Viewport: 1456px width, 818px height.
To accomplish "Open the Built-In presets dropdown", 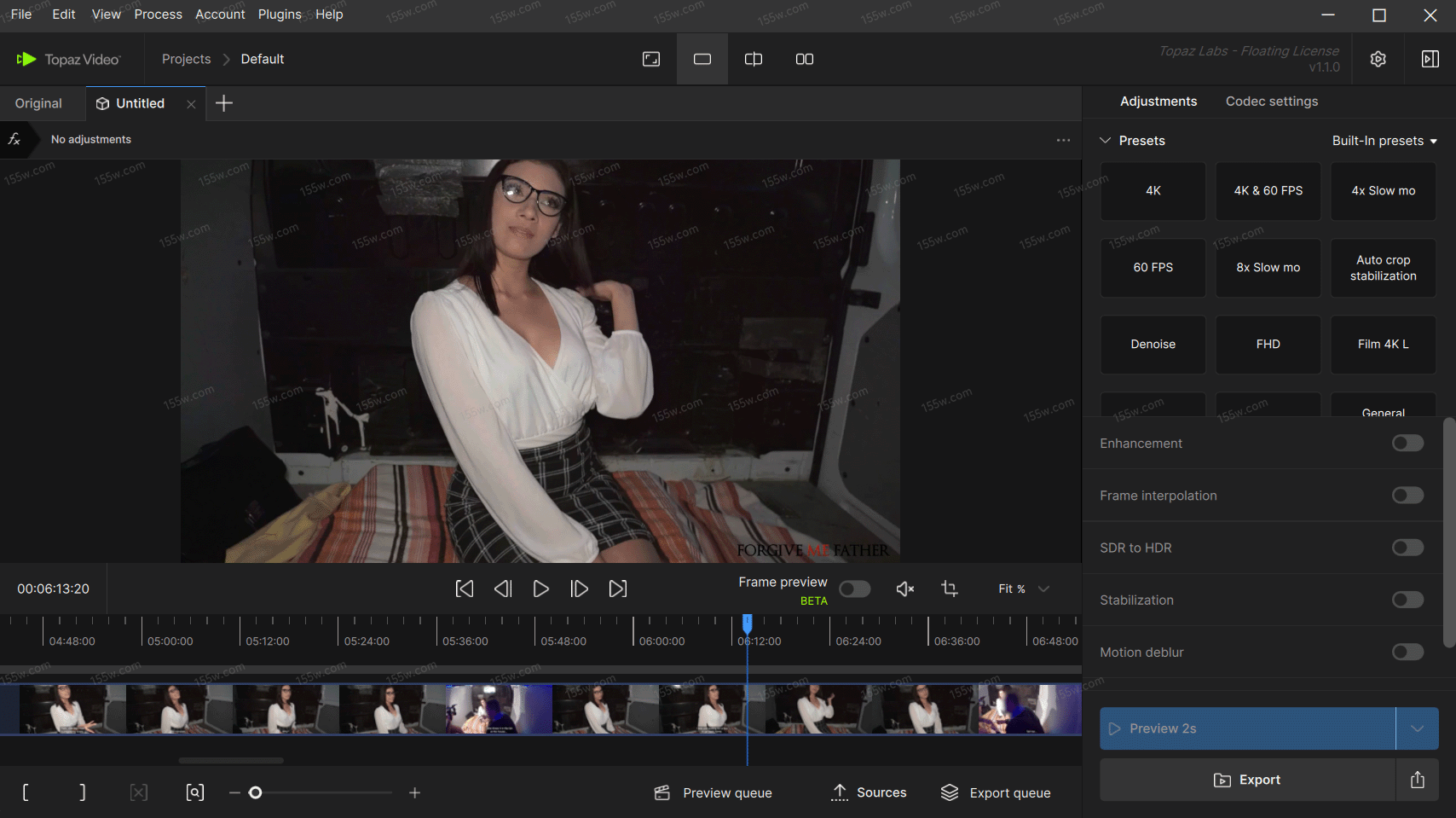I will pos(1384,141).
